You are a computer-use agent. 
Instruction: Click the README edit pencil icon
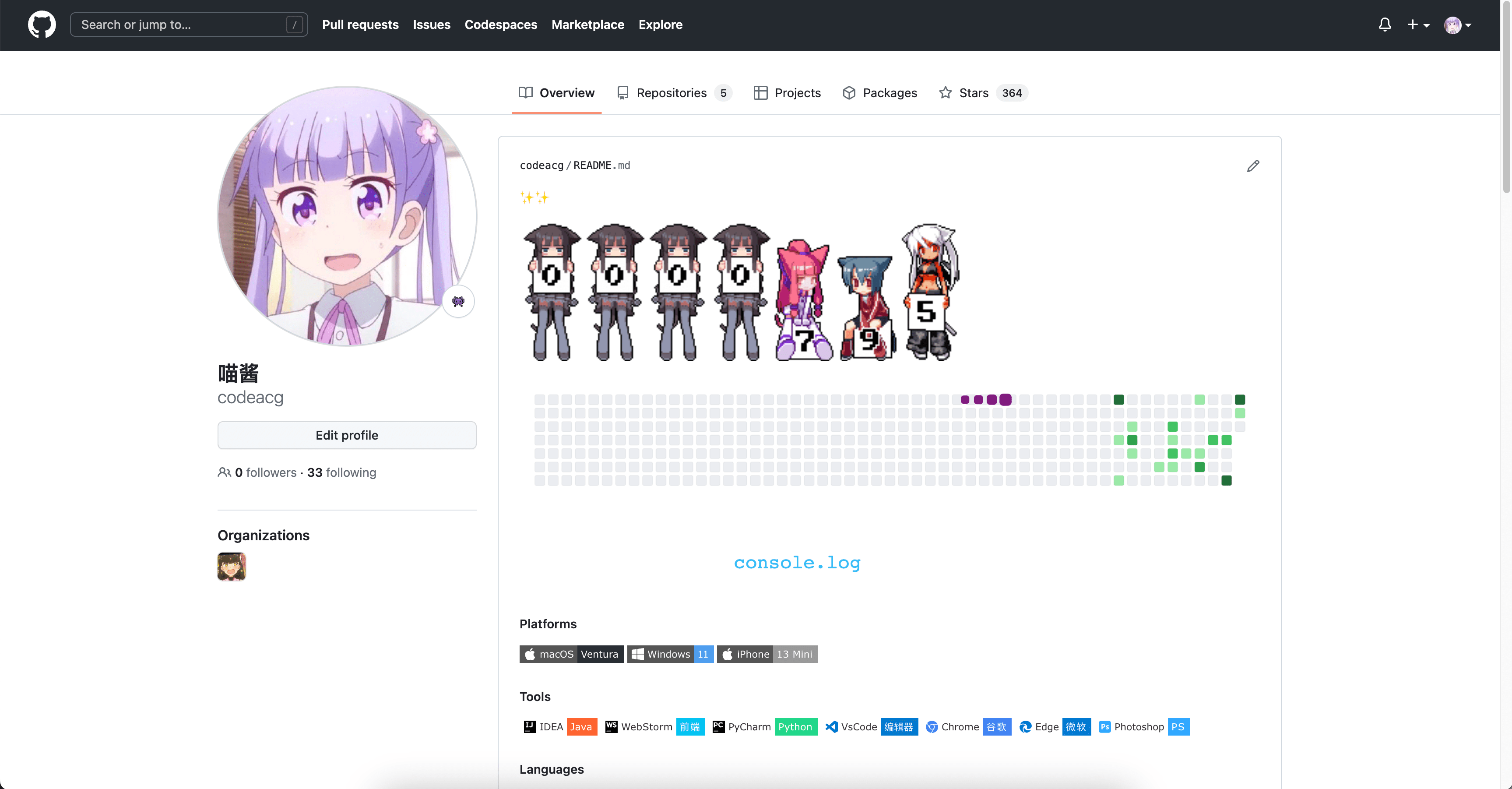tap(1252, 166)
